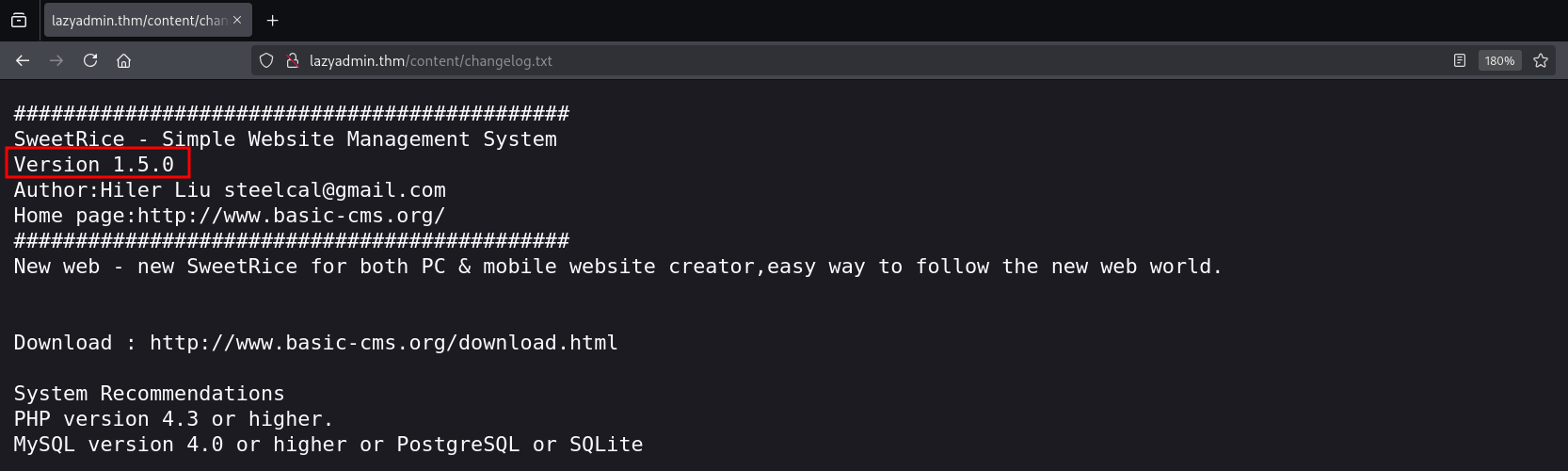Toggle reader view for this page
Viewport: 1568px width, 471px height.
tap(1460, 60)
